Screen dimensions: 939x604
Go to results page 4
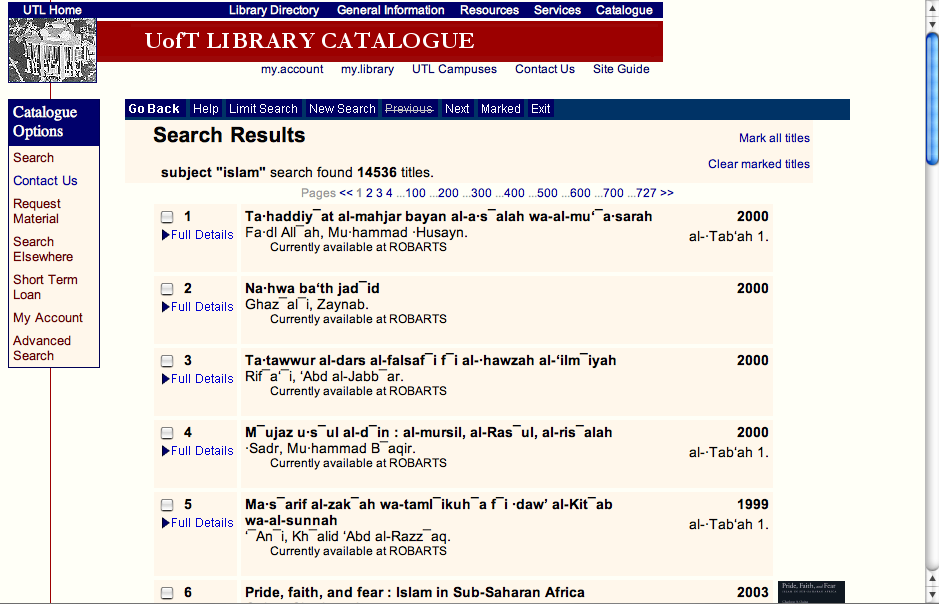389,193
